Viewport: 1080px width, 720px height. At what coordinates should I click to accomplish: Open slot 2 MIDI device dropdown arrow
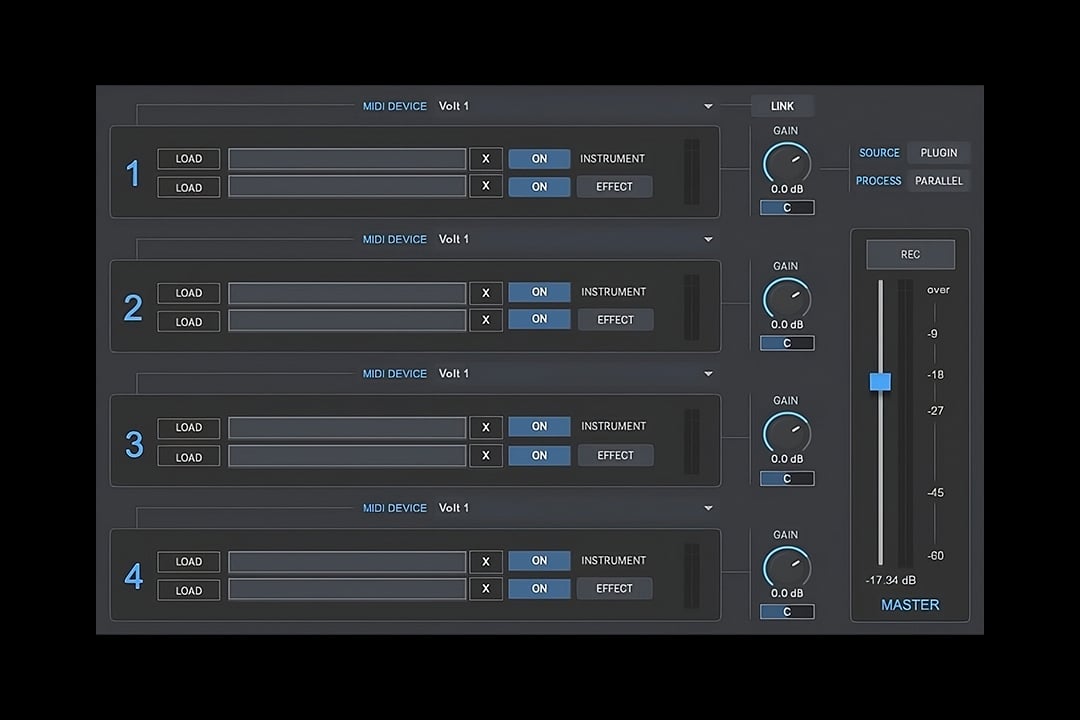click(x=708, y=239)
